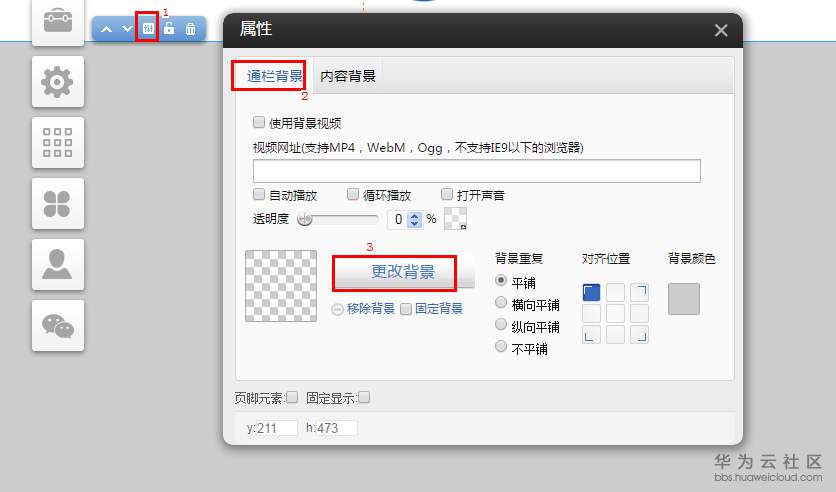Image resolution: width=836 pixels, height=492 pixels.
Task: Tick the 页脚元素 checkbox
Action: pos(292,397)
